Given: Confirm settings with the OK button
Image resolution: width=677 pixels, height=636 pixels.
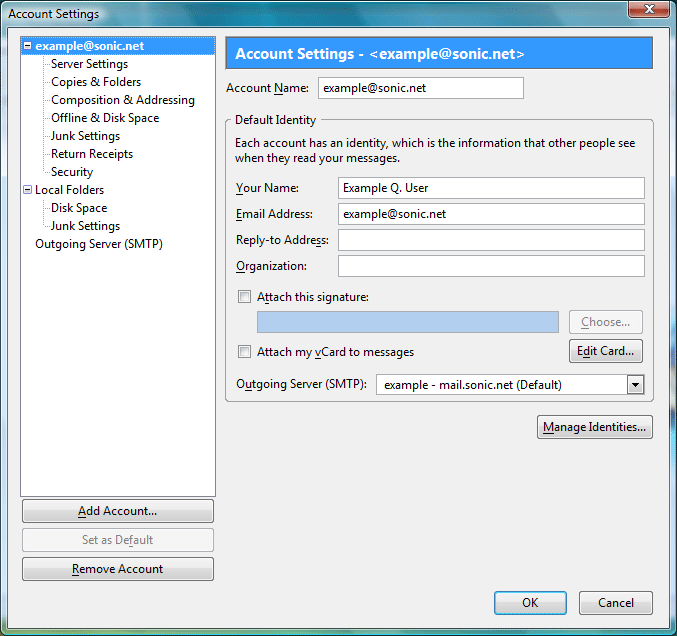Looking at the screenshot, I should pyautogui.click(x=530, y=603).
